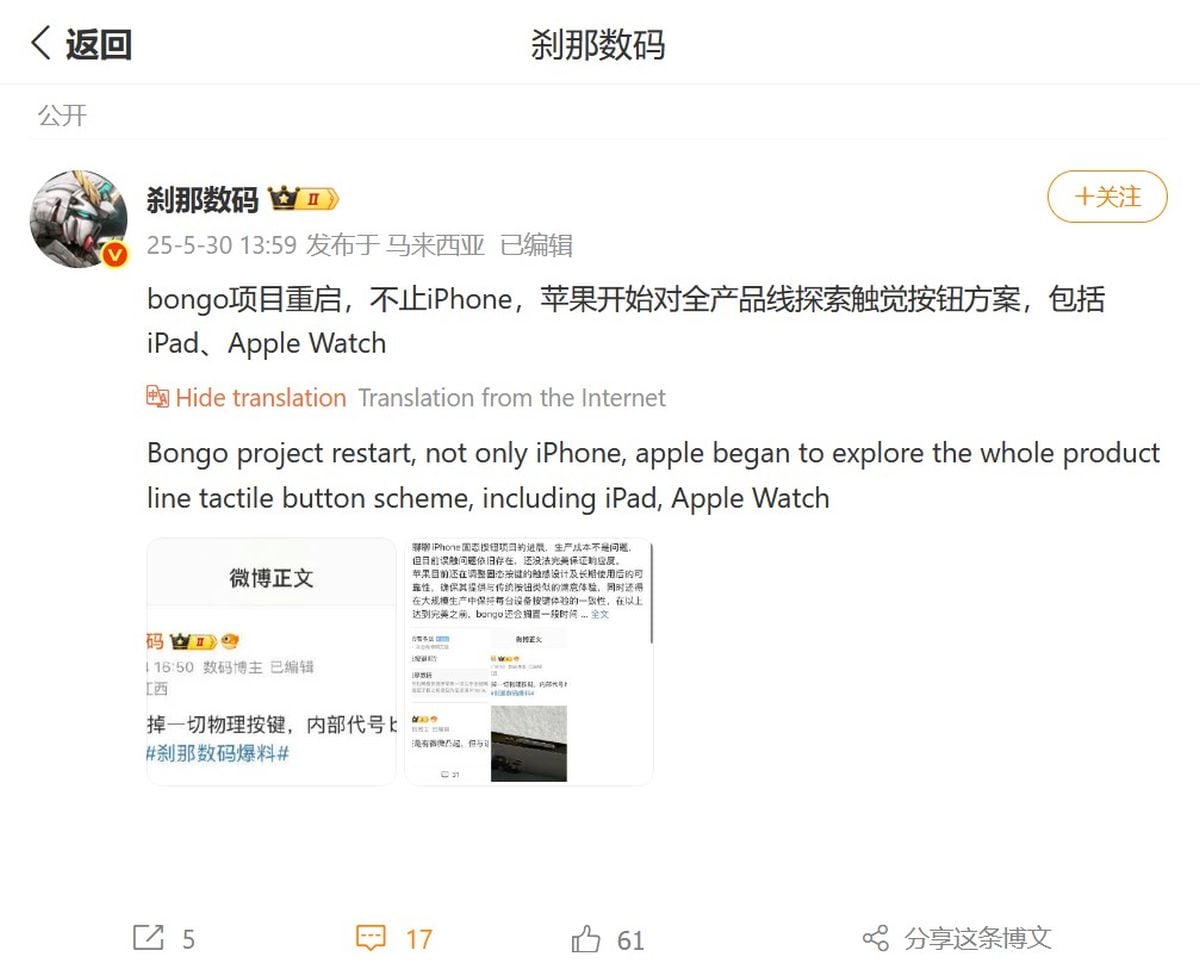Click the 17 comments count
Screen dimensions: 1200x972
[x=419, y=939]
